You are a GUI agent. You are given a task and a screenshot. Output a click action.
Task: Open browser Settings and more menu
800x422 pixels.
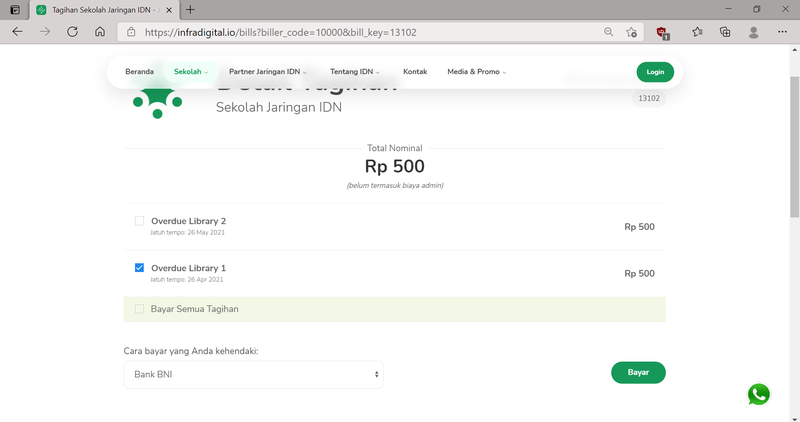coord(782,32)
